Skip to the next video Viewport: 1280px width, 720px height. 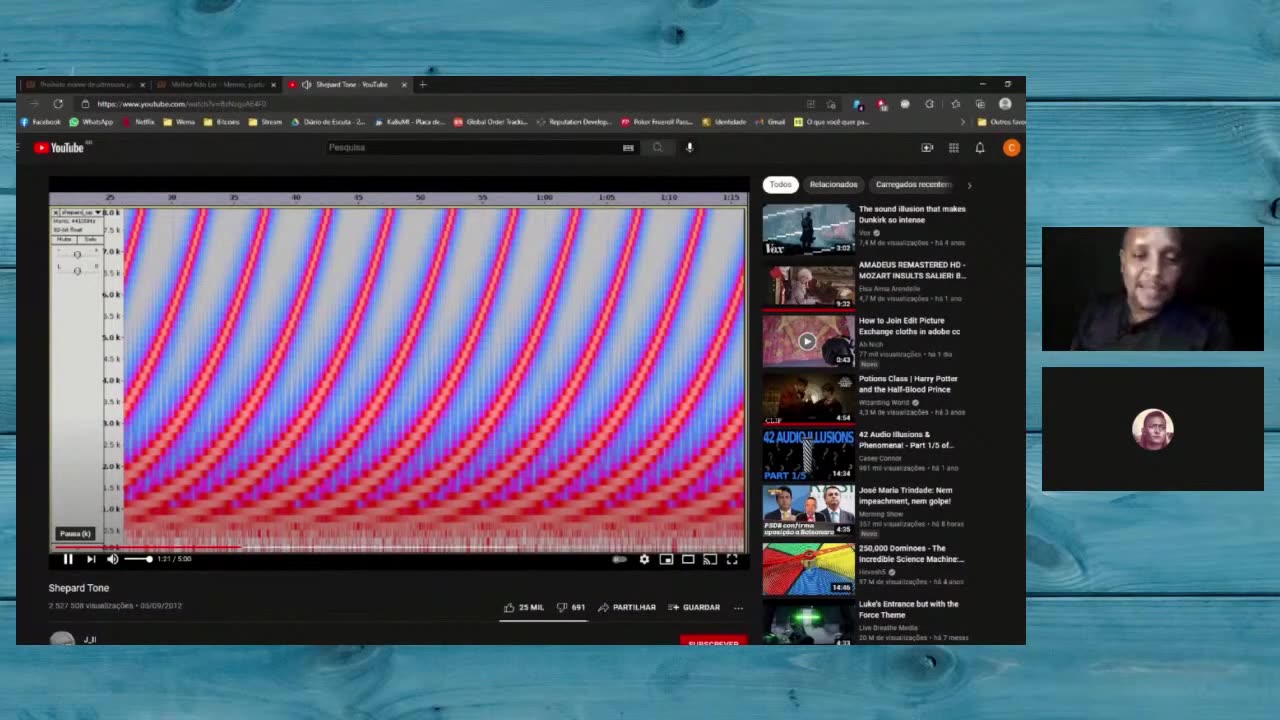(x=90, y=559)
